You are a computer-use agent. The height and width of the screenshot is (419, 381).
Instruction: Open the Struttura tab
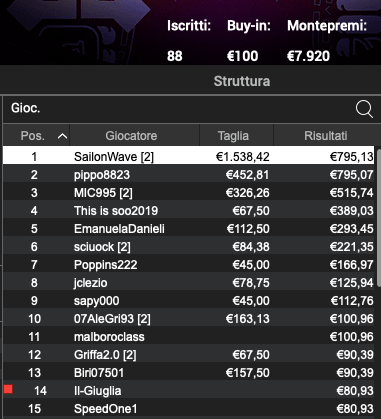pos(242,81)
